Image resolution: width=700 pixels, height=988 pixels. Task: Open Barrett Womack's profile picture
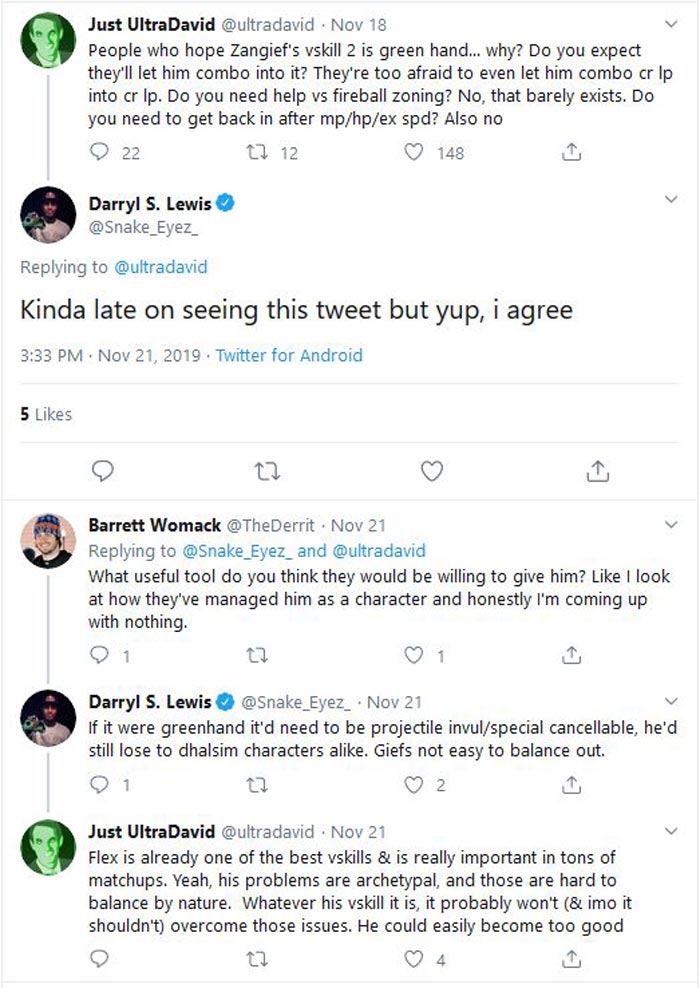(x=48, y=541)
